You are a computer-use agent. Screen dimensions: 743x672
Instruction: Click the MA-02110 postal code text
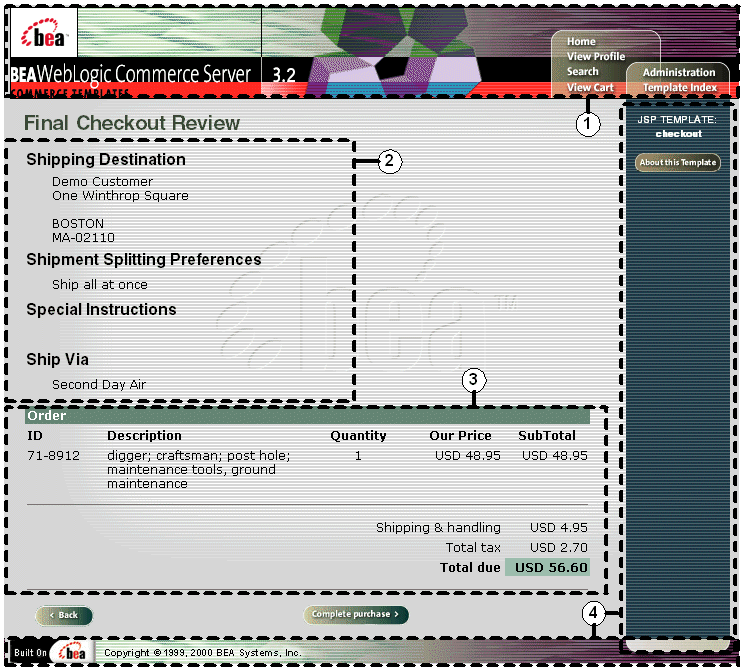[83, 237]
